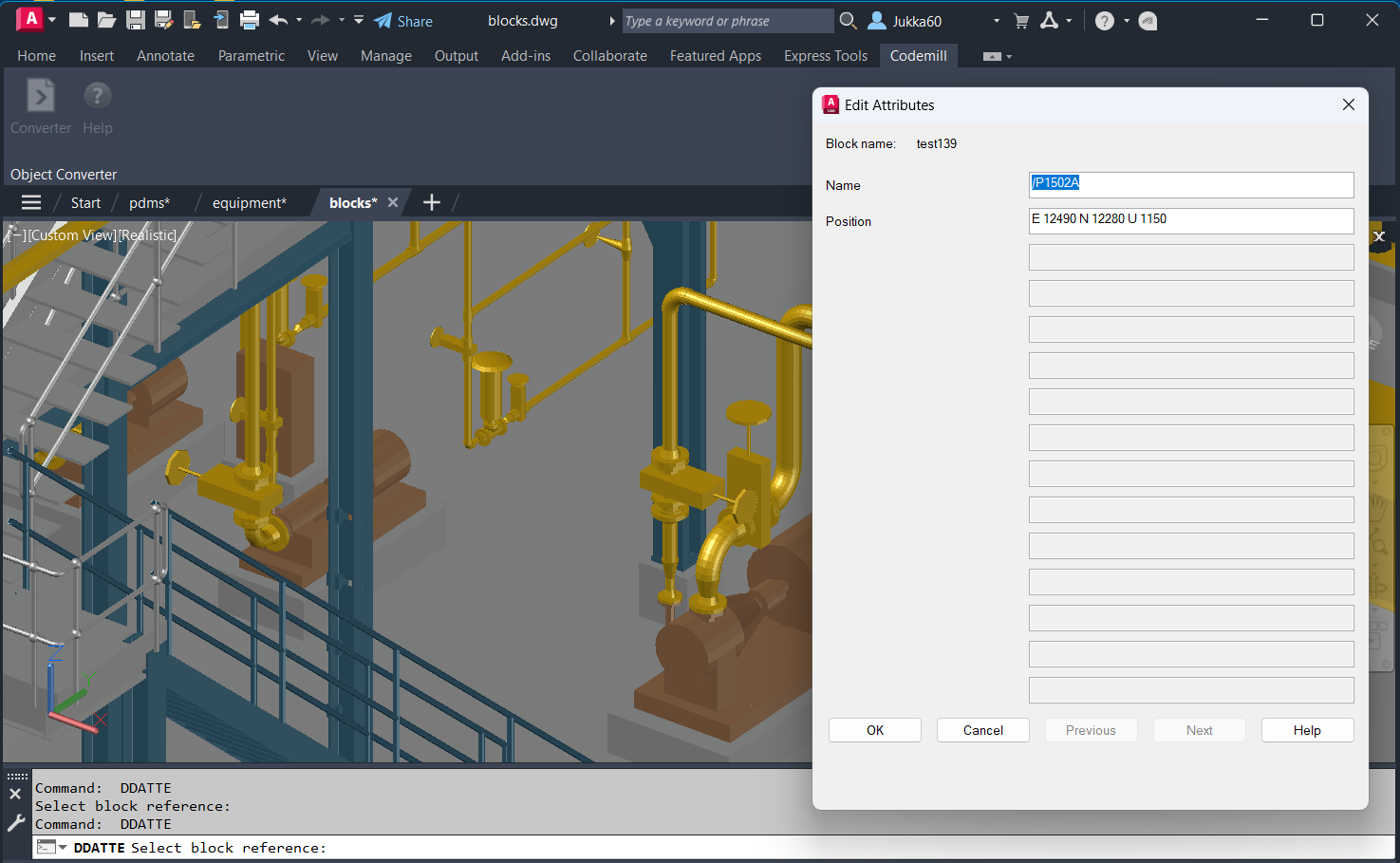The height and width of the screenshot is (863, 1400).
Task: Click the Plot printer icon
Action: [x=250, y=20]
